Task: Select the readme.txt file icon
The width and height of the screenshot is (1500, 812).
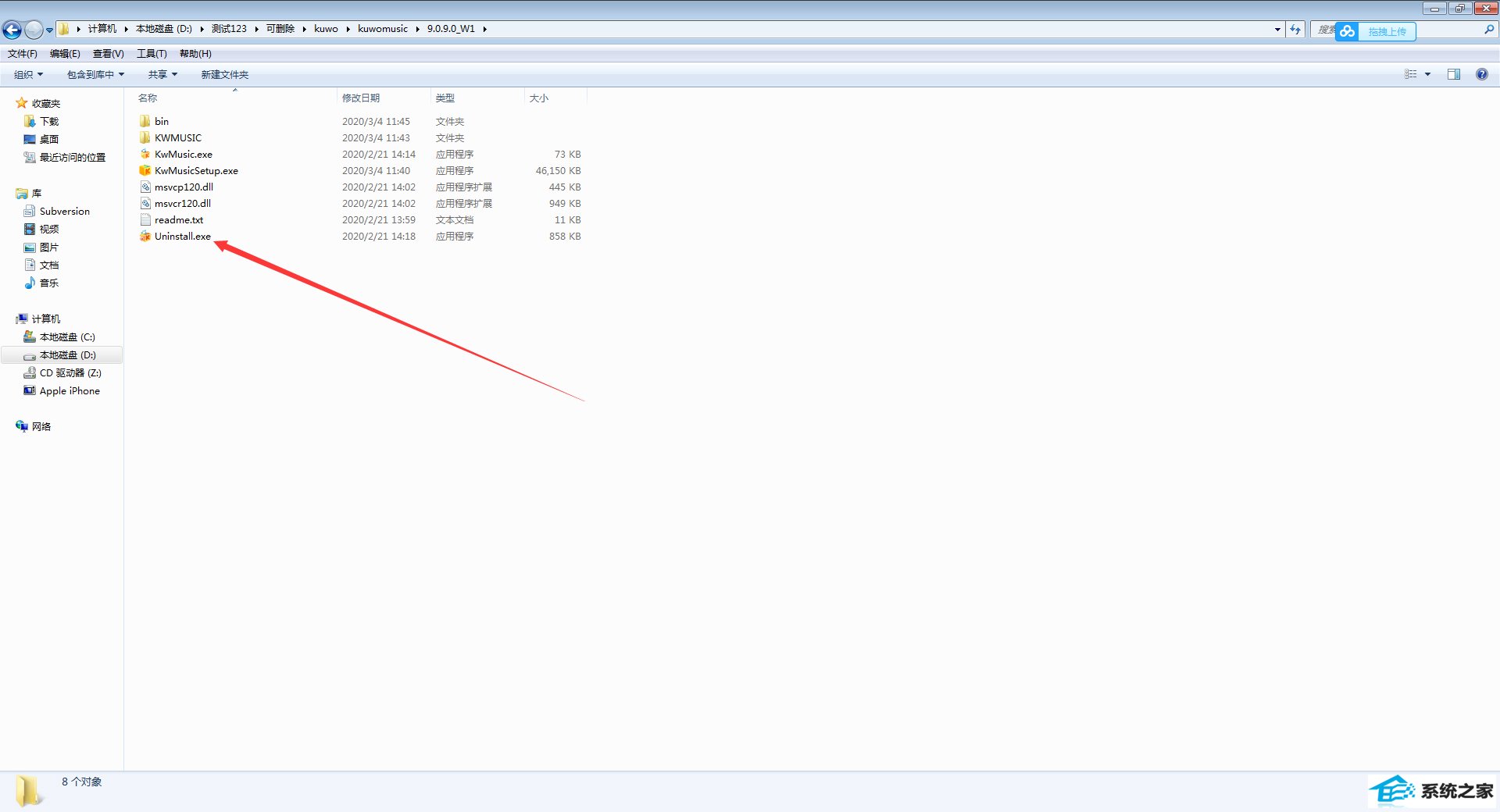Action: [145, 219]
